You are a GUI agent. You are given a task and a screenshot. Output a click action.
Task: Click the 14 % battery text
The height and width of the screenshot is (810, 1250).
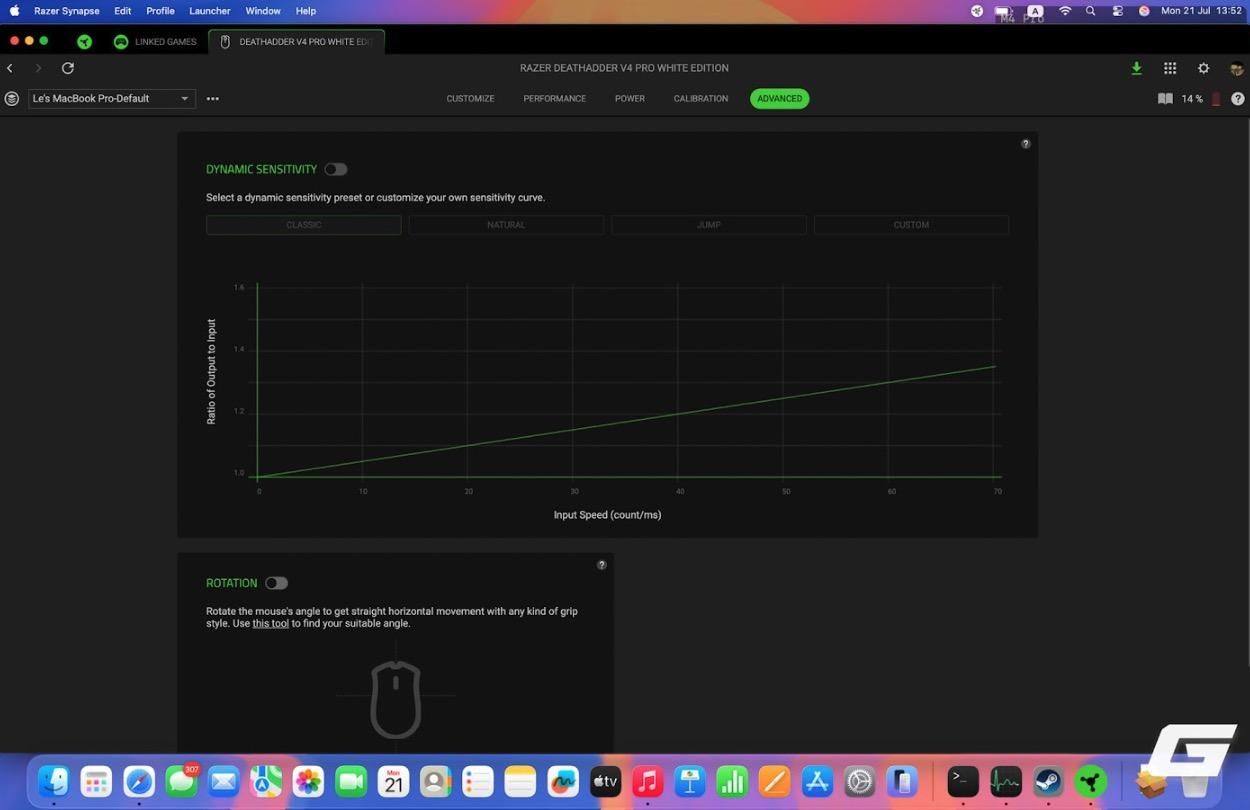1192,99
